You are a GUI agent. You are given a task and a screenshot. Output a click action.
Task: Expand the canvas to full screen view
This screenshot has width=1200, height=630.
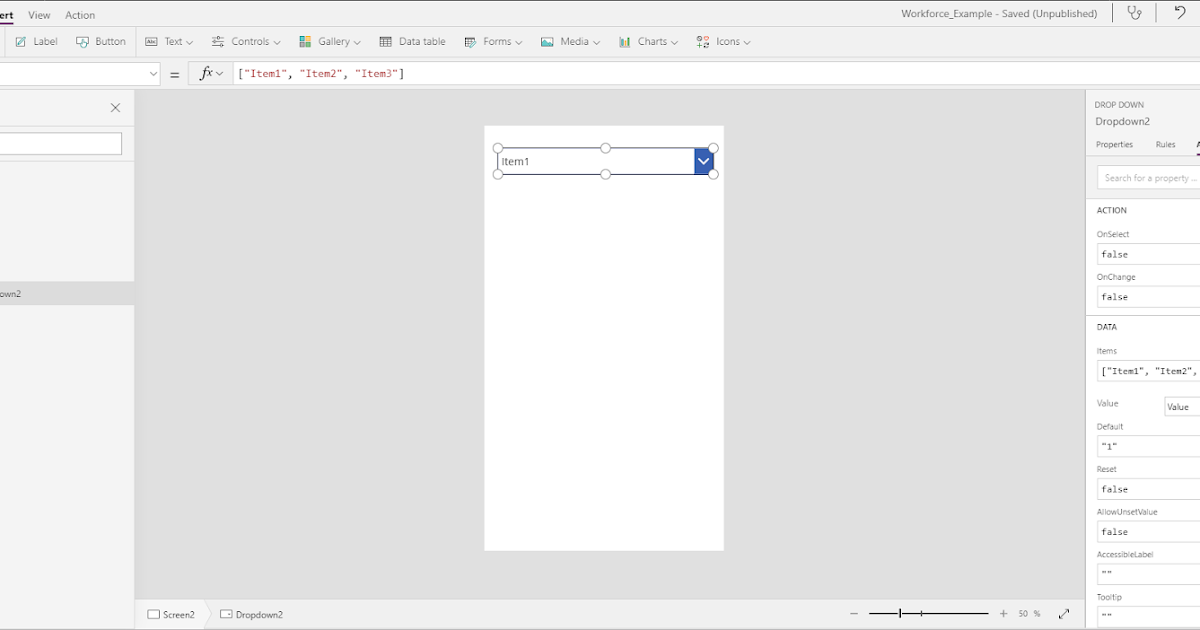click(x=1063, y=614)
